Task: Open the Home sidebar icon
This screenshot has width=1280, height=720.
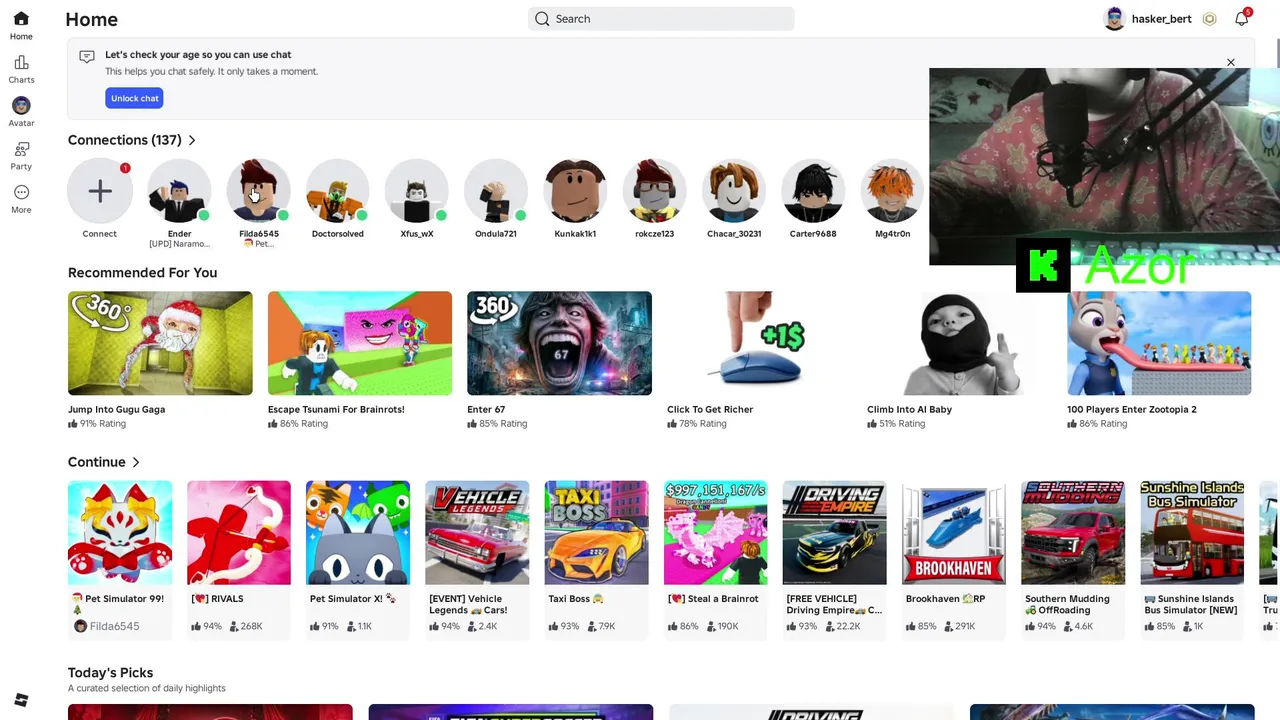Action: (21, 19)
